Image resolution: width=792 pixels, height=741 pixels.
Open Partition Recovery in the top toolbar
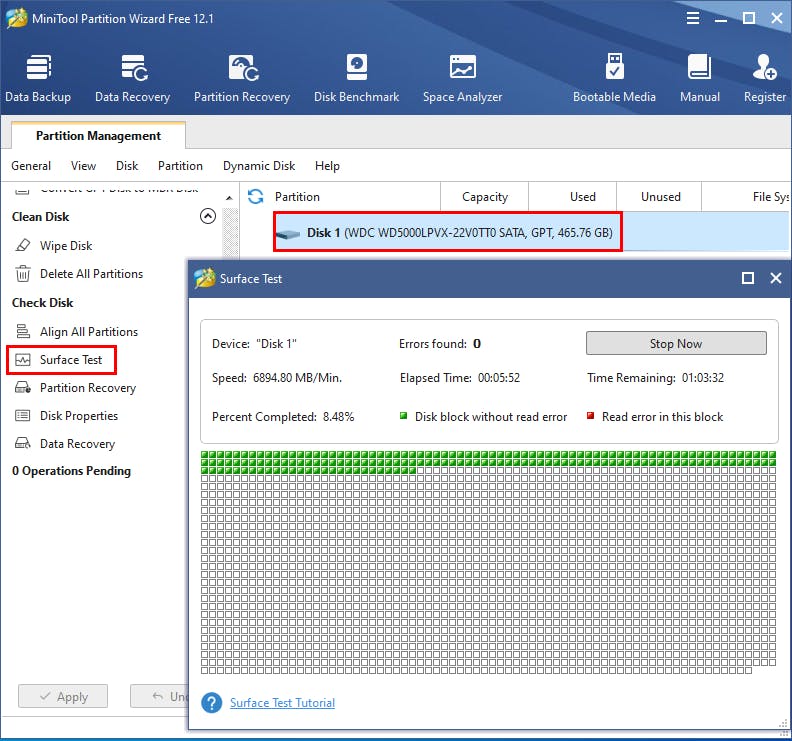(242, 78)
